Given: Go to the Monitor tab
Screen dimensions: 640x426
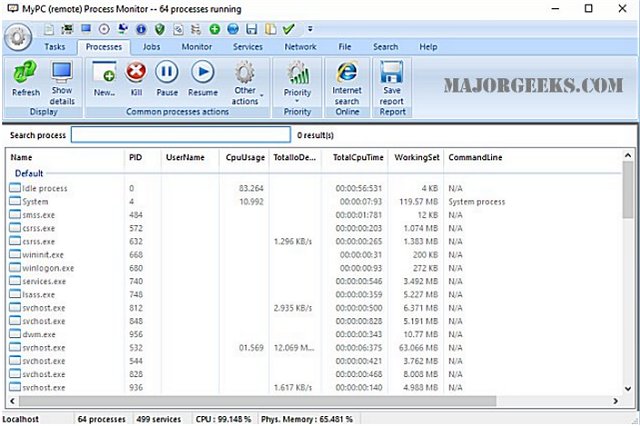Looking at the screenshot, I should (197, 47).
